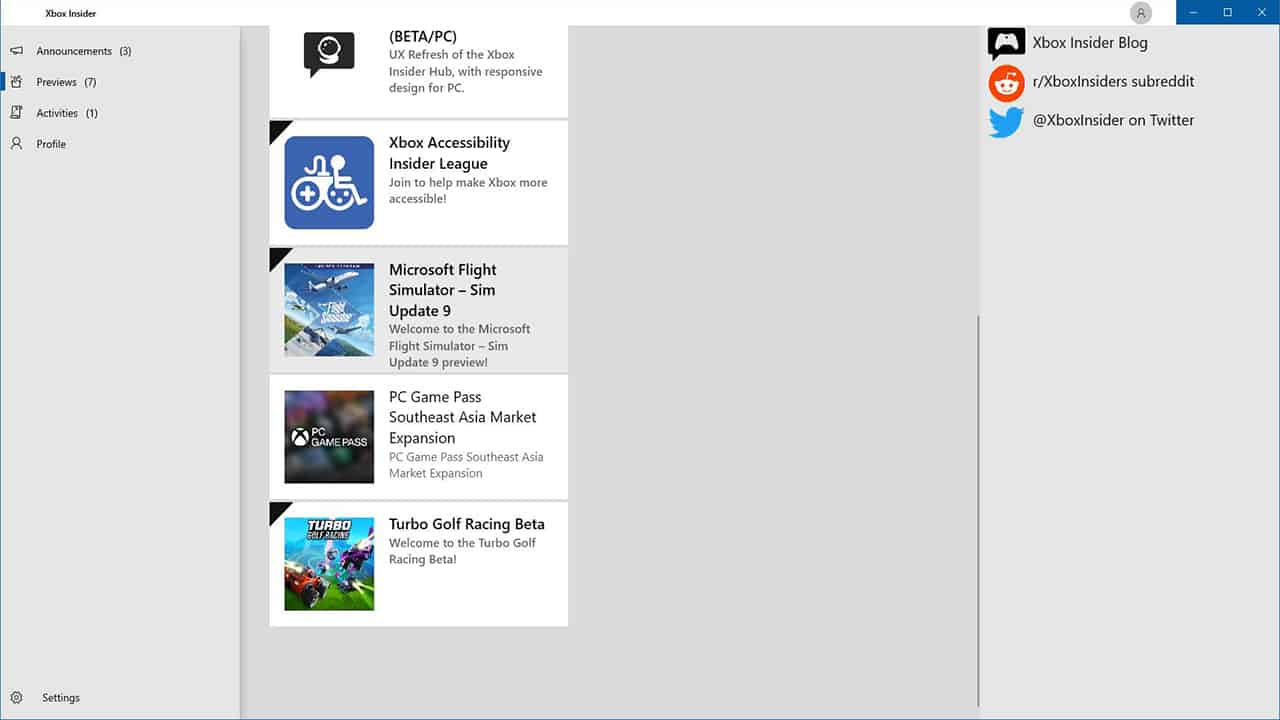Click the Twitter bird icon
Image resolution: width=1280 pixels, height=720 pixels.
coord(1006,121)
